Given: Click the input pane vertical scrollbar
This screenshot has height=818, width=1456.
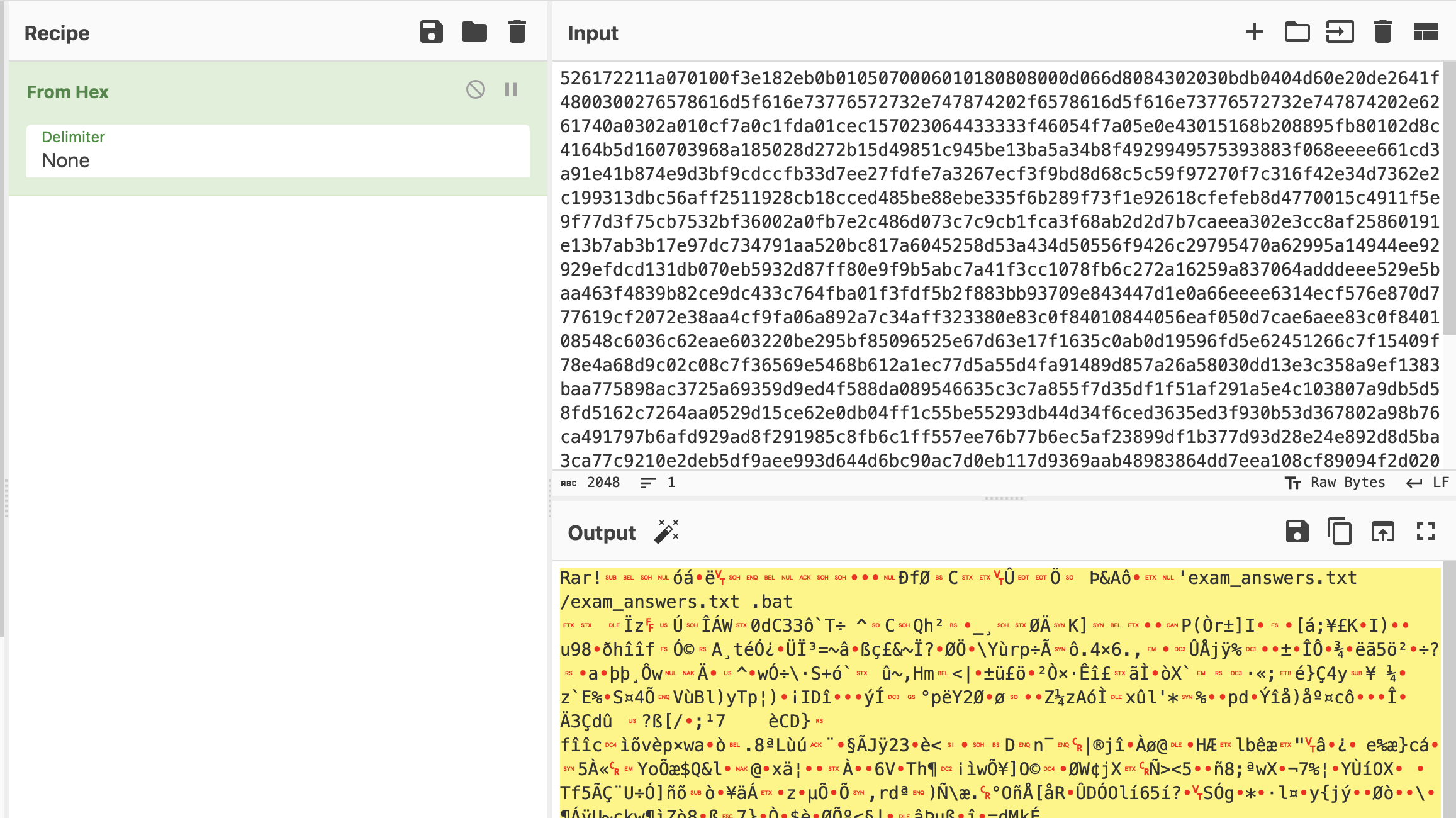Looking at the screenshot, I should [x=1449, y=199].
